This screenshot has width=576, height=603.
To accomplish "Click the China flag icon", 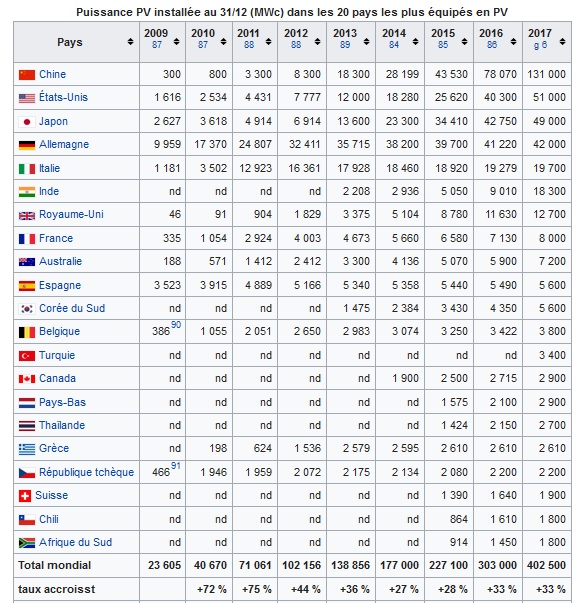I will (27, 75).
